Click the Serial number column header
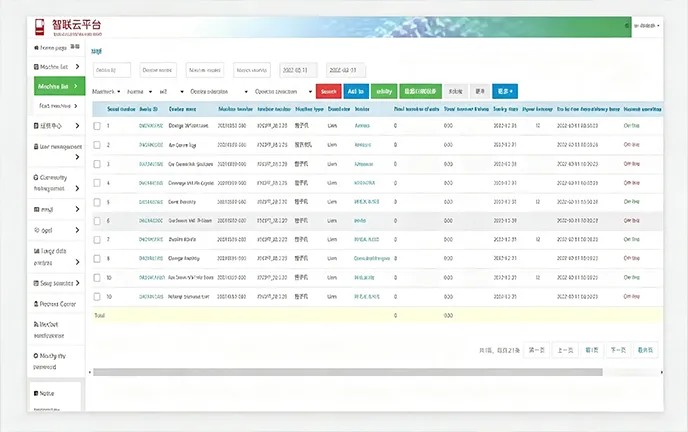688x432 pixels. 121,109
